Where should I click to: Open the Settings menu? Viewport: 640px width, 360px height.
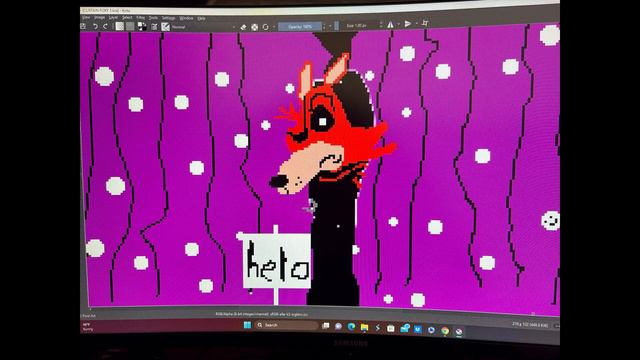[x=168, y=18]
